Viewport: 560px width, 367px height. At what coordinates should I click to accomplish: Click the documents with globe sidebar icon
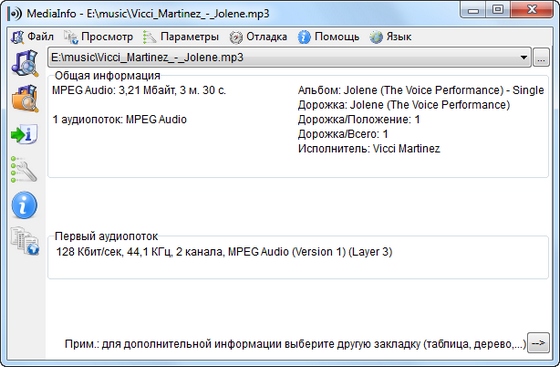[24, 241]
